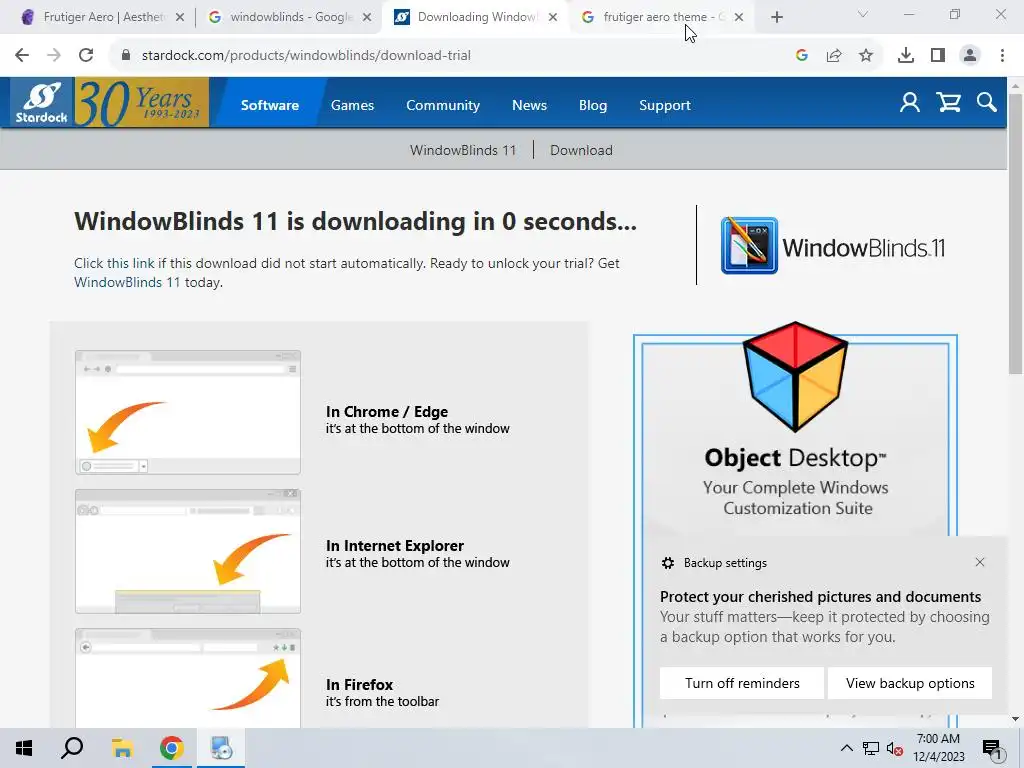The image size is (1024, 768).
Task: Click the 'Protect your cherished pictures' heading
Action: 820,597
